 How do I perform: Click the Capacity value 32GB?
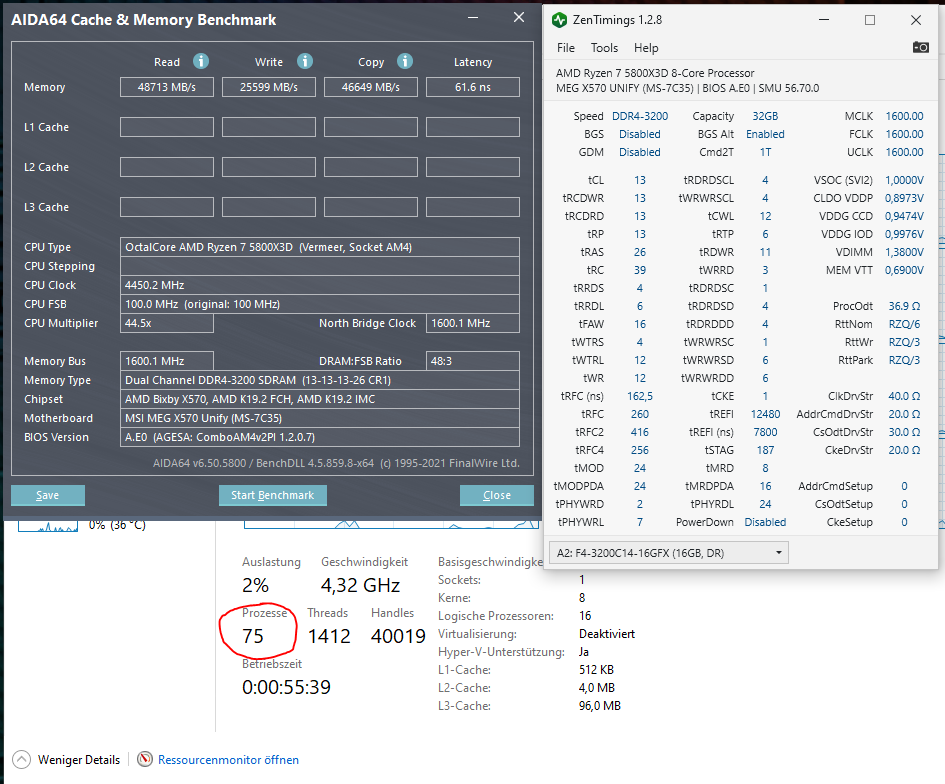click(765, 116)
